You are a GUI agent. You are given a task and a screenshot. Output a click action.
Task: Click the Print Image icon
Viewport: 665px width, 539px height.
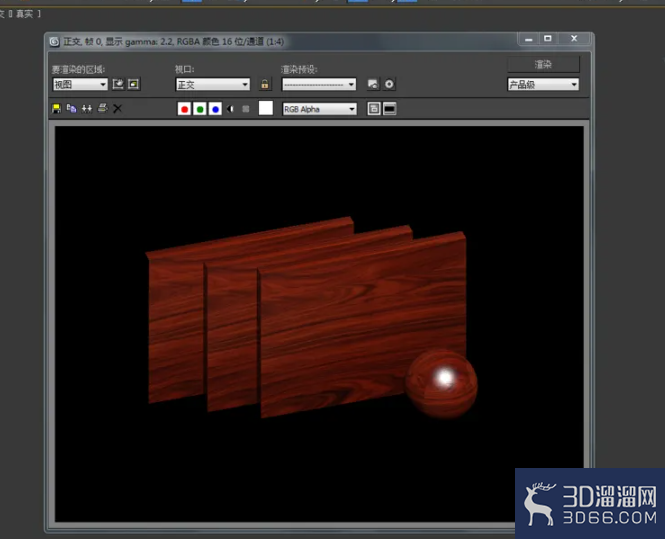coord(102,109)
